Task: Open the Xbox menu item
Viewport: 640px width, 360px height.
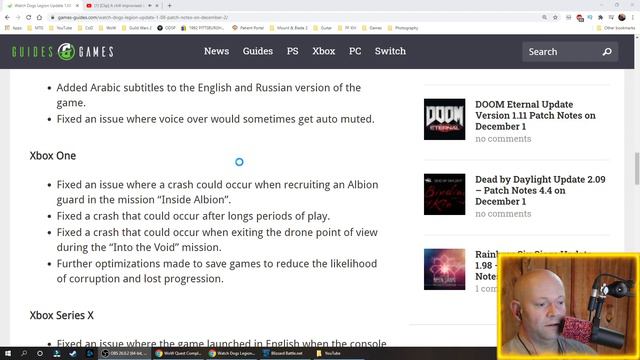Action: pos(324,51)
